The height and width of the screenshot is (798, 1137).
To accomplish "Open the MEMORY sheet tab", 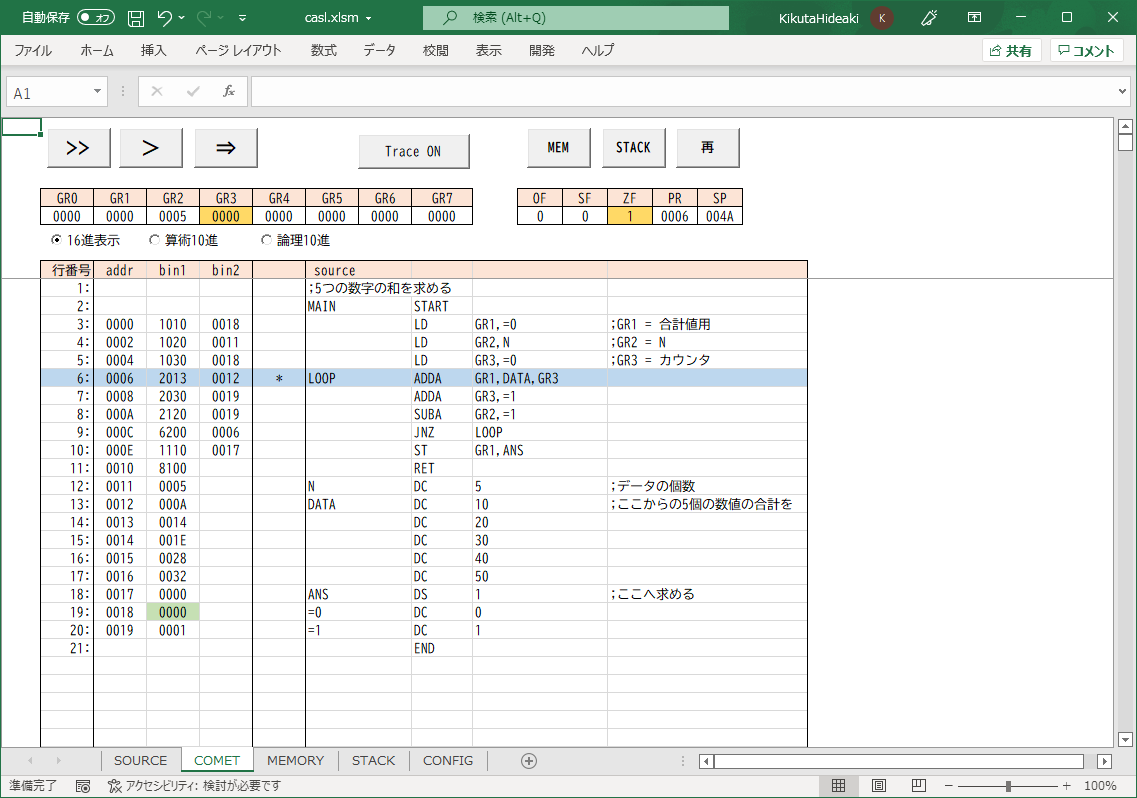I will click(x=295, y=761).
